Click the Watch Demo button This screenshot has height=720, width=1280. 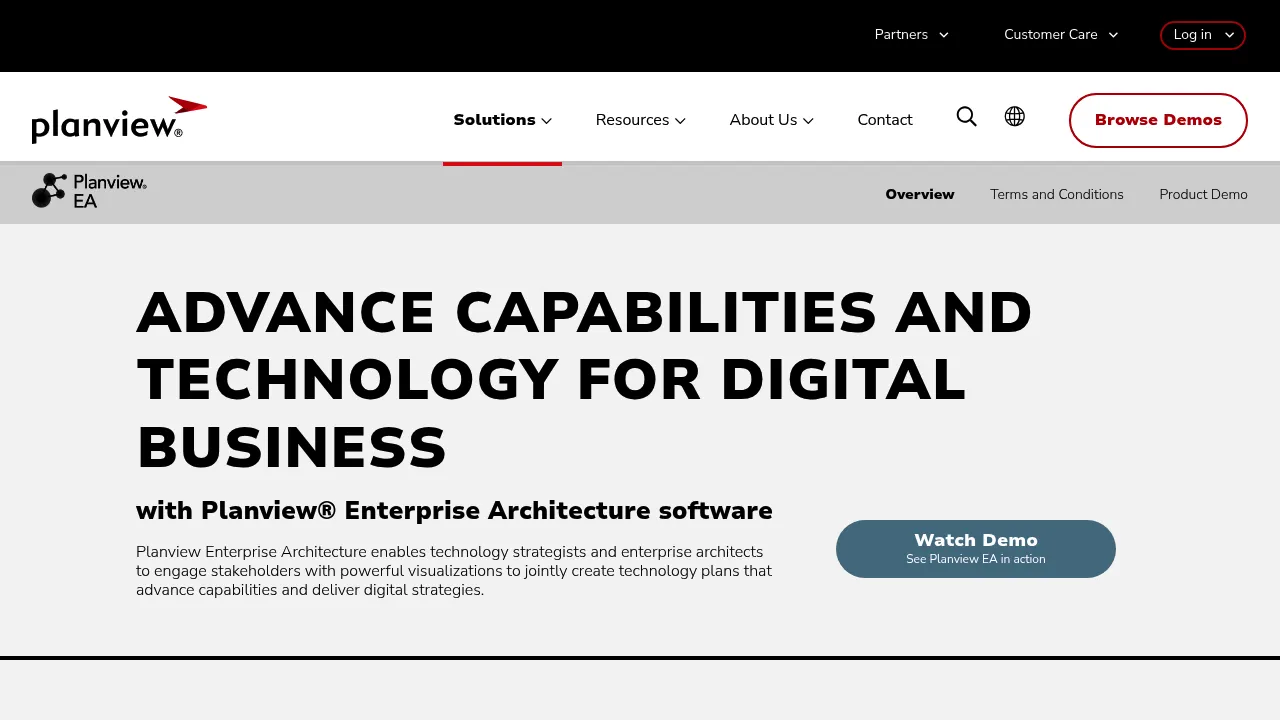click(x=976, y=549)
